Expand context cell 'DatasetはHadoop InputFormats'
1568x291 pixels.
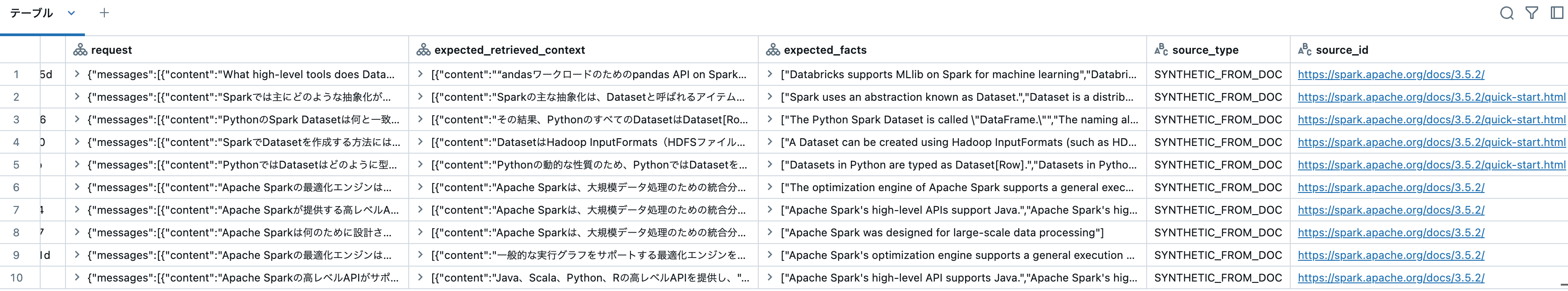(420, 142)
